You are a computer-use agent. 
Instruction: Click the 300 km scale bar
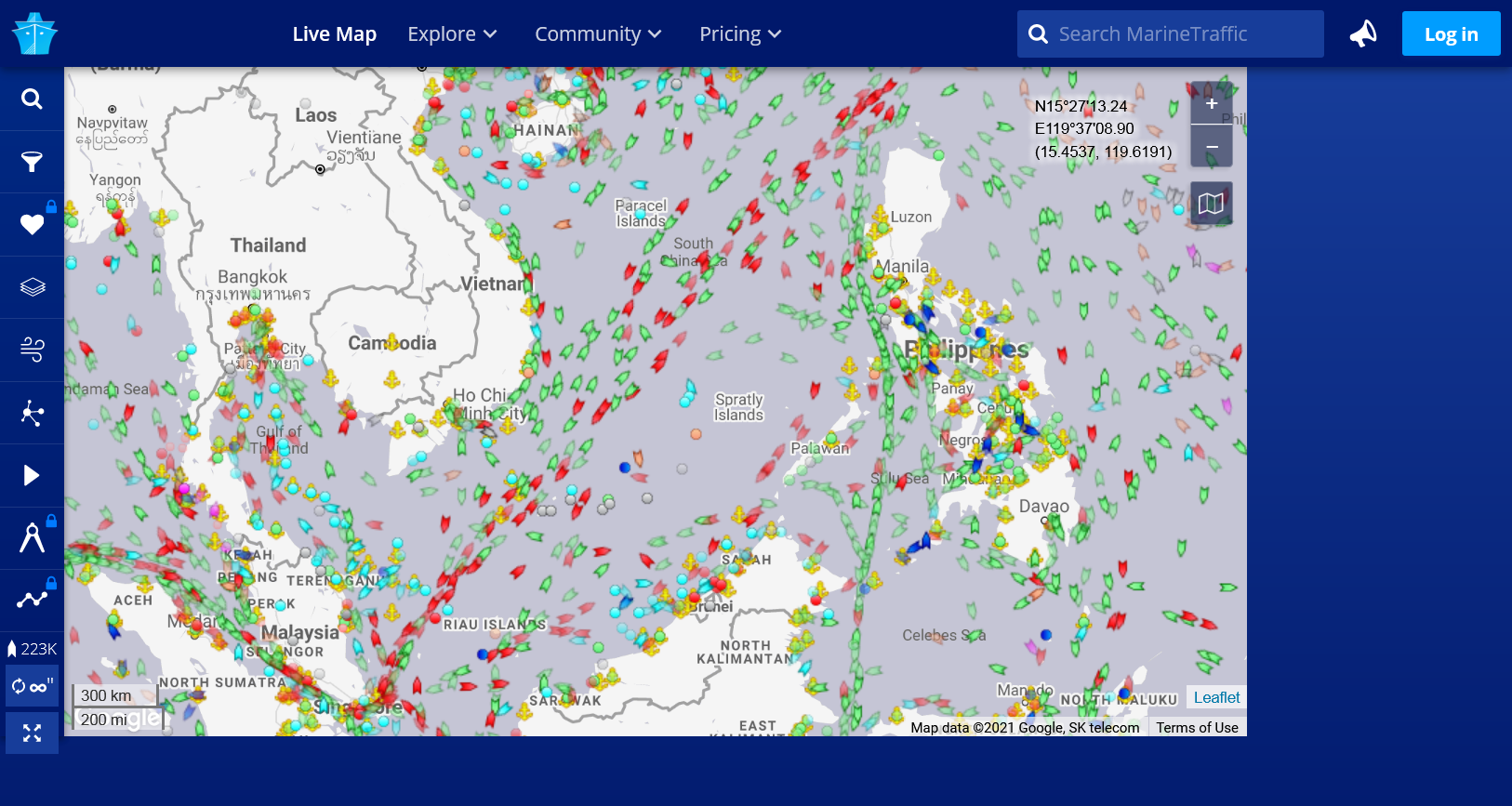coord(115,696)
